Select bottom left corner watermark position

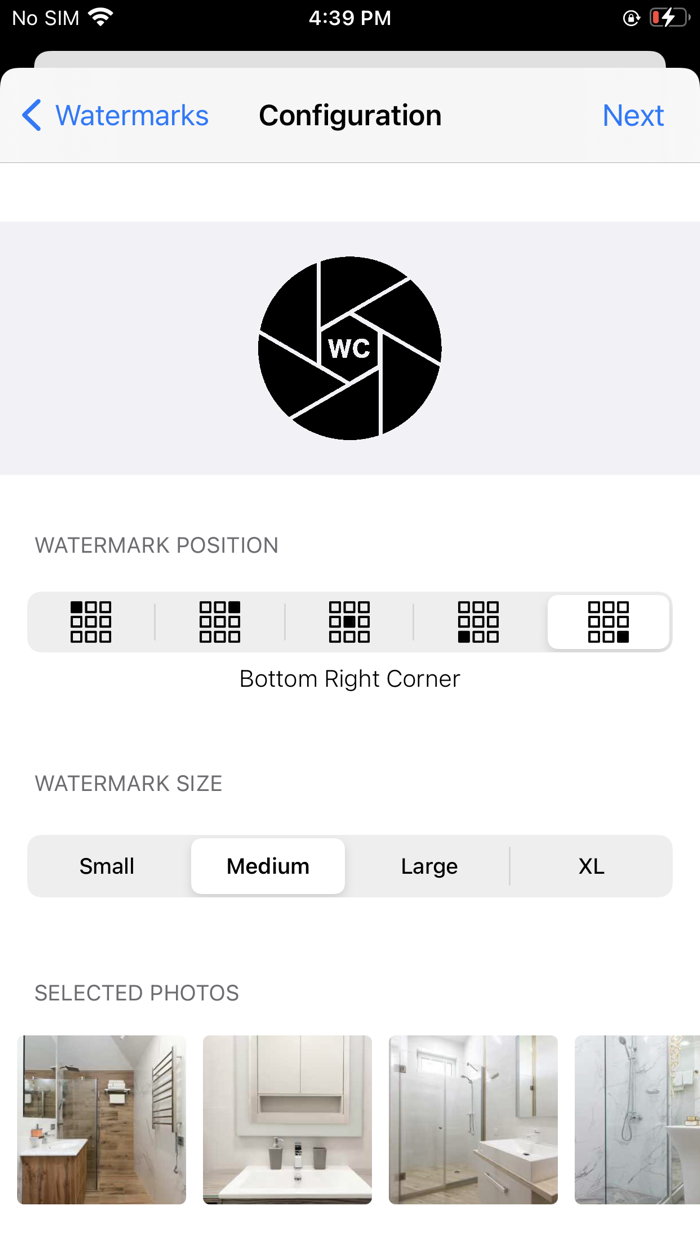click(478, 622)
